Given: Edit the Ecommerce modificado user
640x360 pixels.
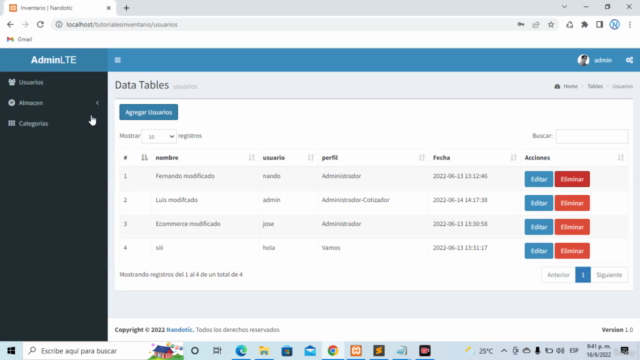Looking at the screenshot, I should point(539,227).
